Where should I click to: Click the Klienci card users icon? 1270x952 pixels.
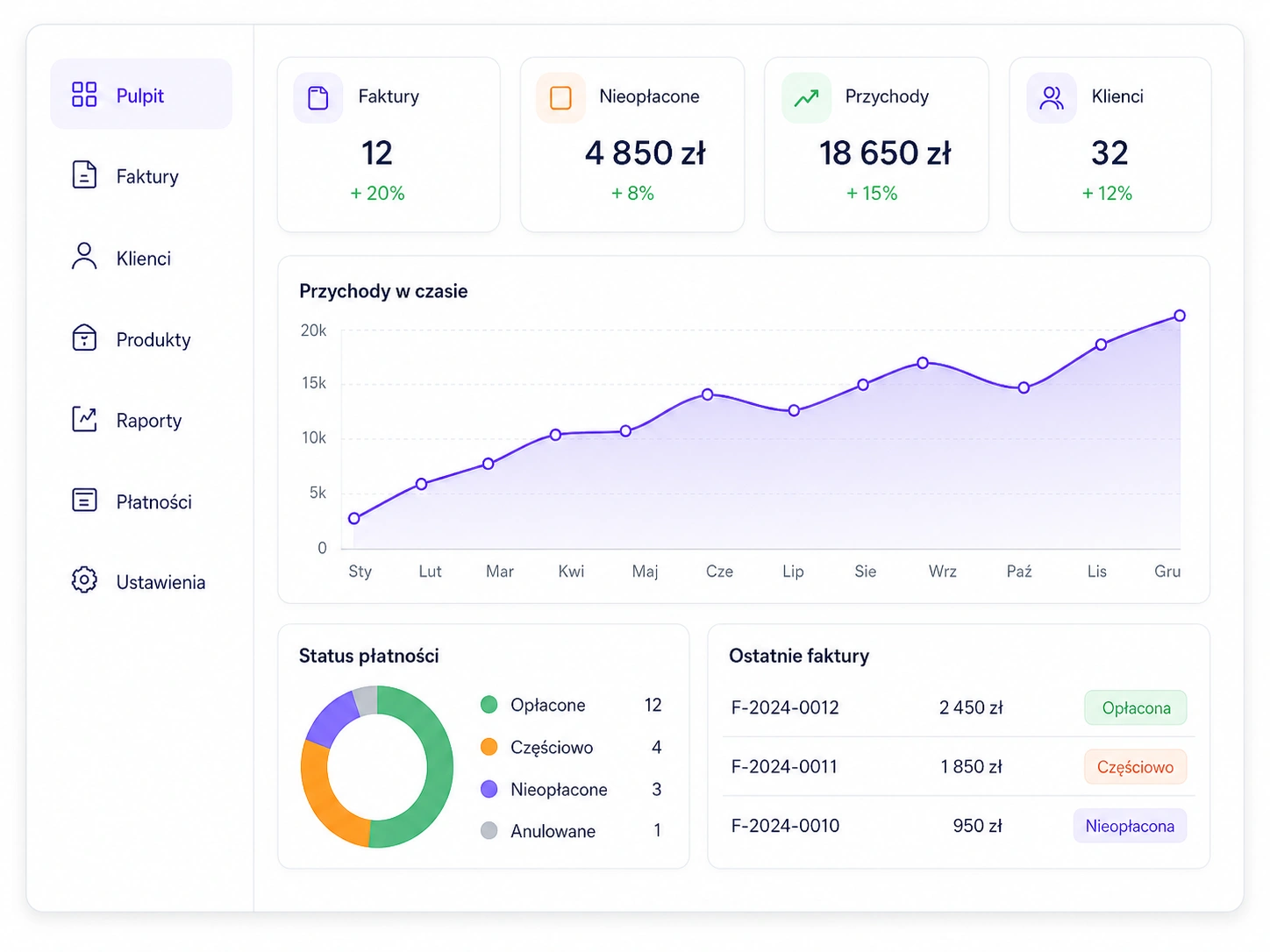(x=1052, y=97)
